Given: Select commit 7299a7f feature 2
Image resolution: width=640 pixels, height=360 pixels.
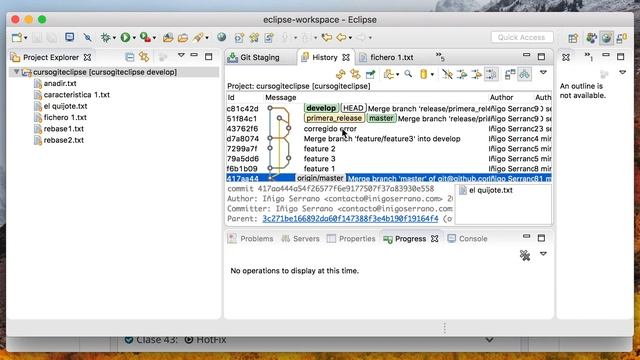Looking at the screenshot, I should (389, 149).
